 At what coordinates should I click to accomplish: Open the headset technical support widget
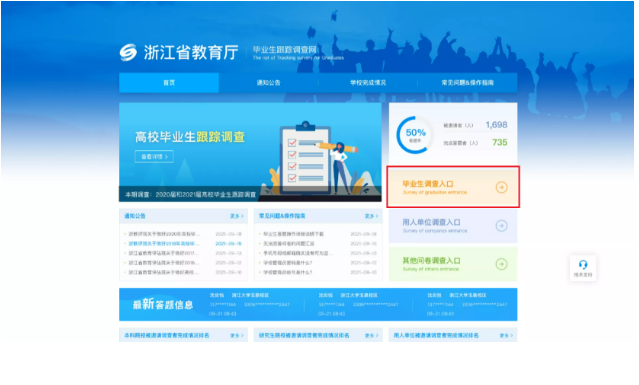click(x=583, y=268)
